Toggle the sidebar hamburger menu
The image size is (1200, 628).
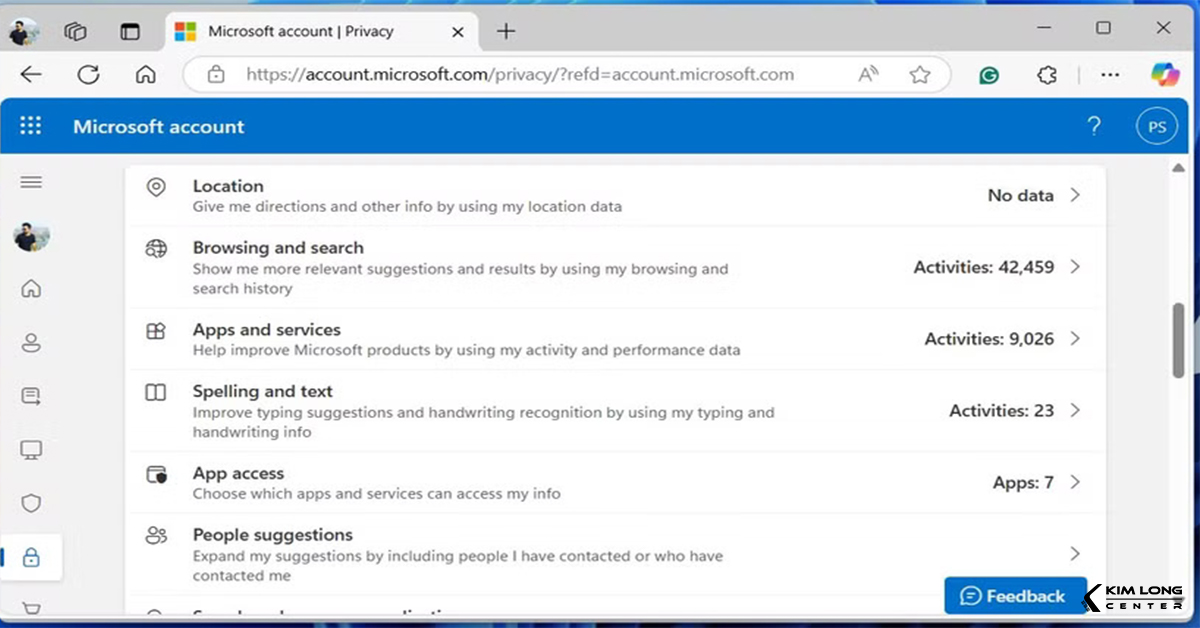pos(31,182)
